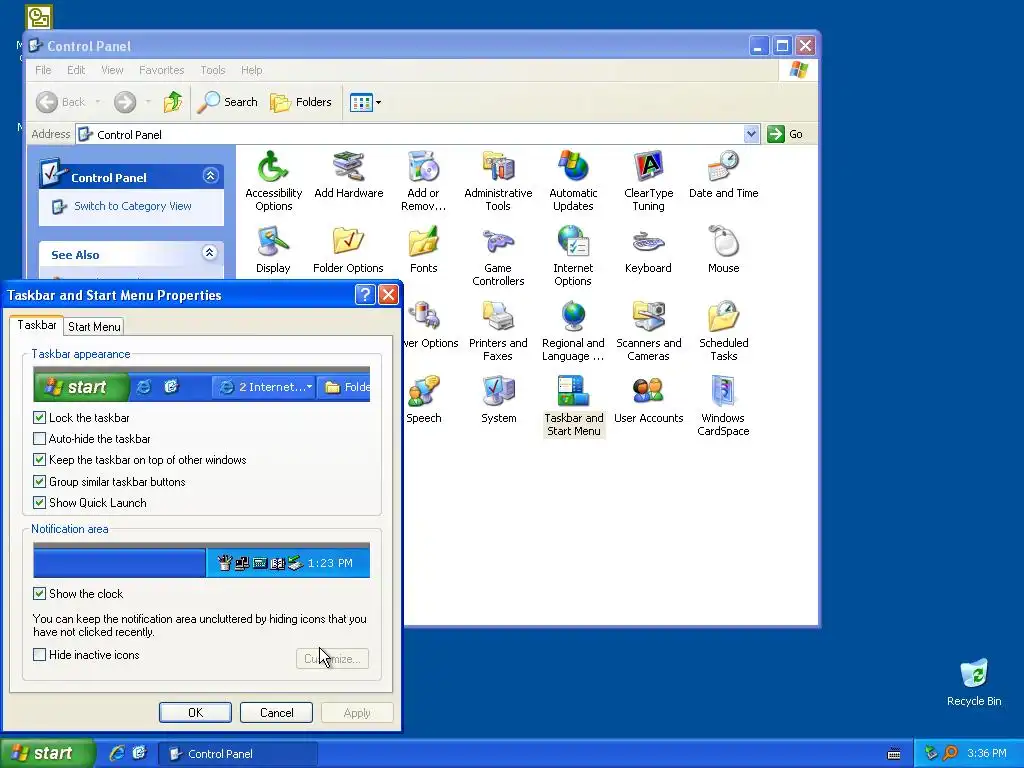Open the View menu
The height and width of the screenshot is (768, 1024).
(x=112, y=70)
